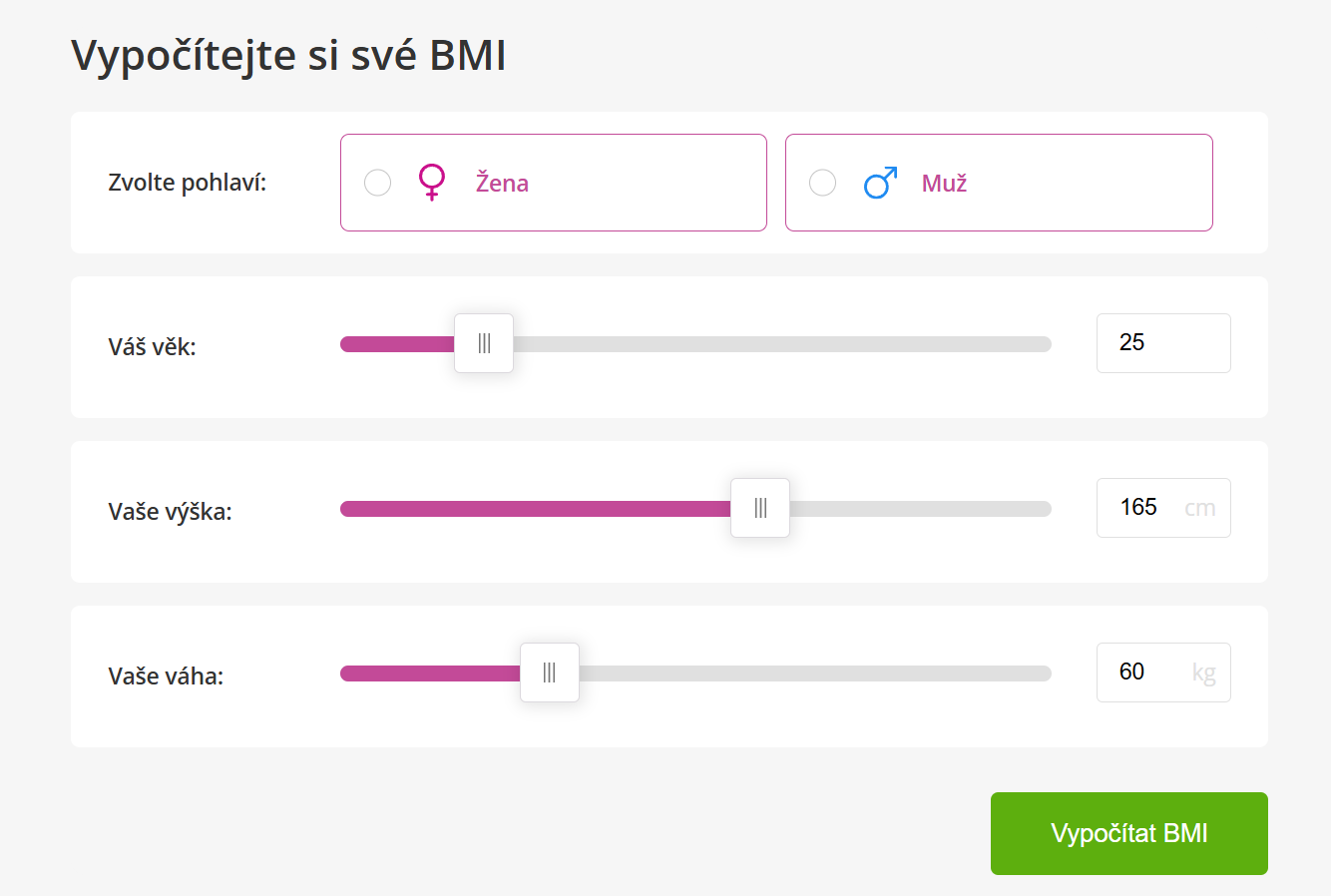Click the blue male symbol icon
The height and width of the screenshot is (896, 1331).
[x=880, y=183]
